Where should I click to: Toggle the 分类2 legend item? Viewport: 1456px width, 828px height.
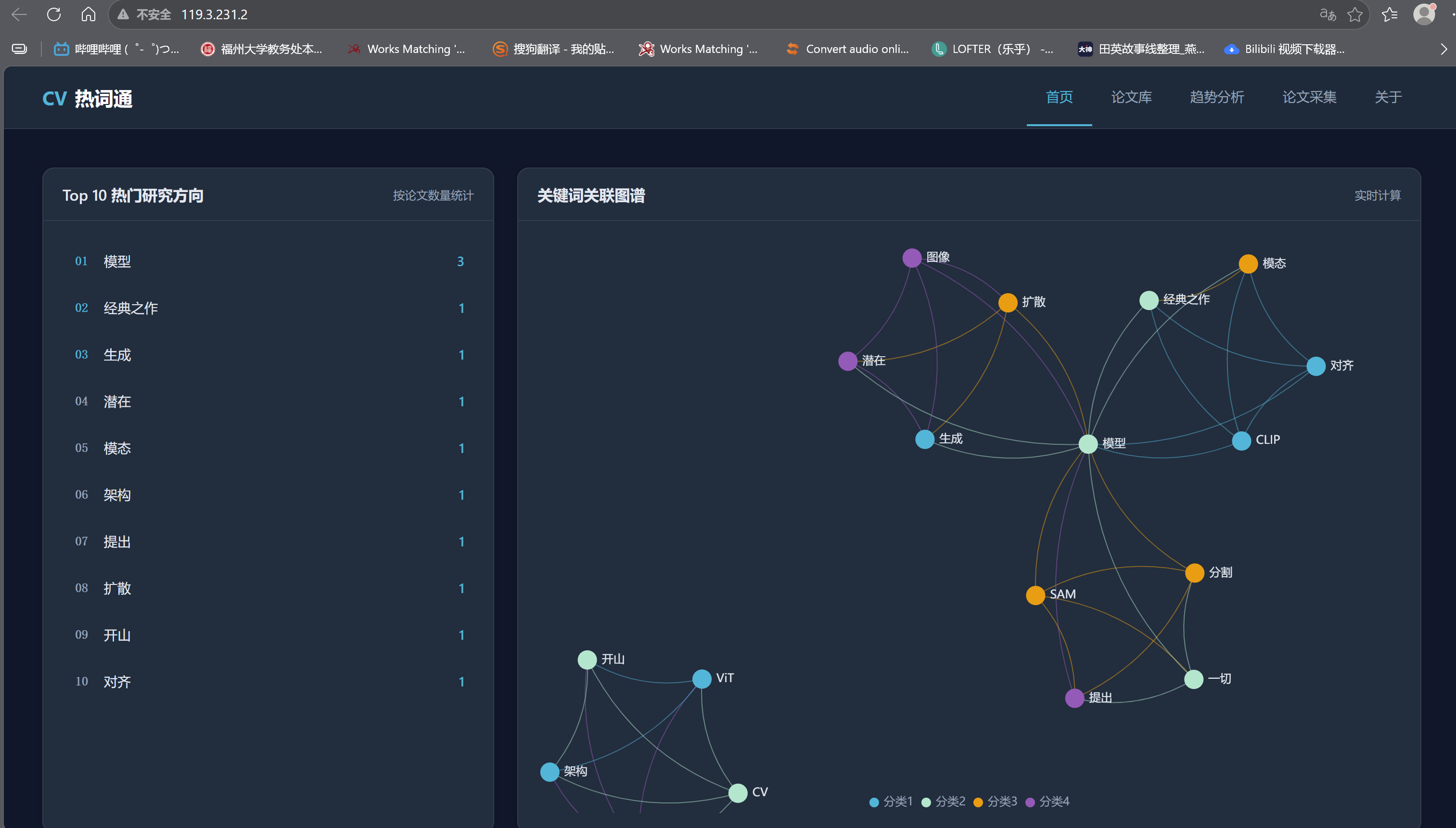944,801
